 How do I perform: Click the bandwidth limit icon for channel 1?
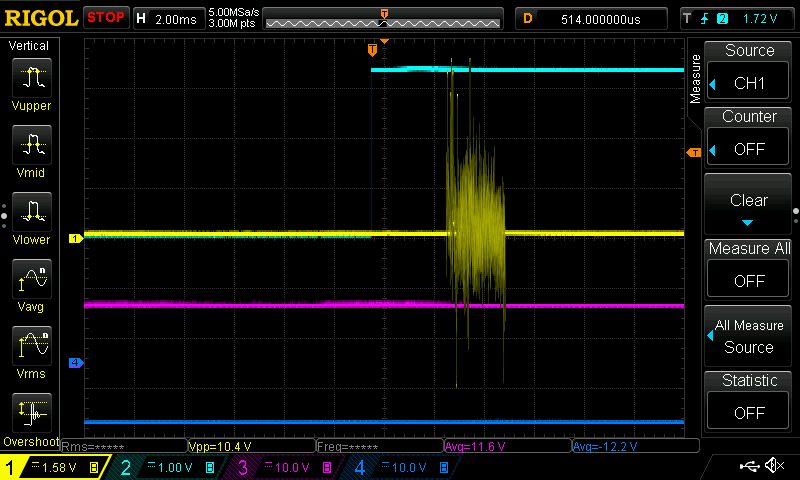(94, 467)
